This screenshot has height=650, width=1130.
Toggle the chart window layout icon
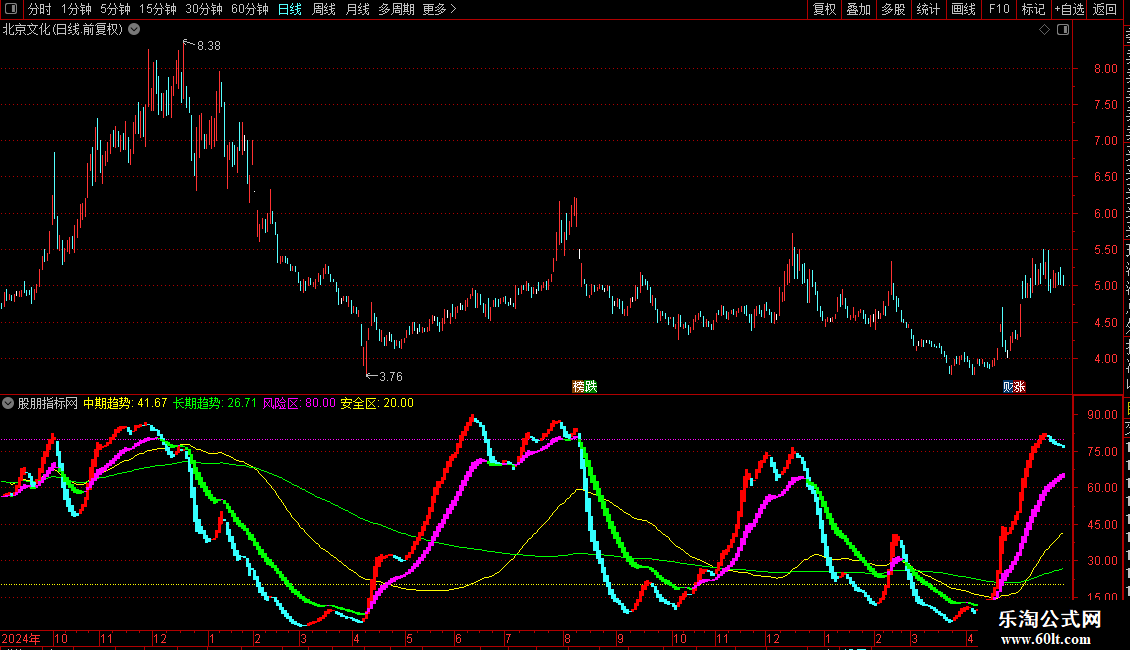pyautogui.click(x=1063, y=30)
